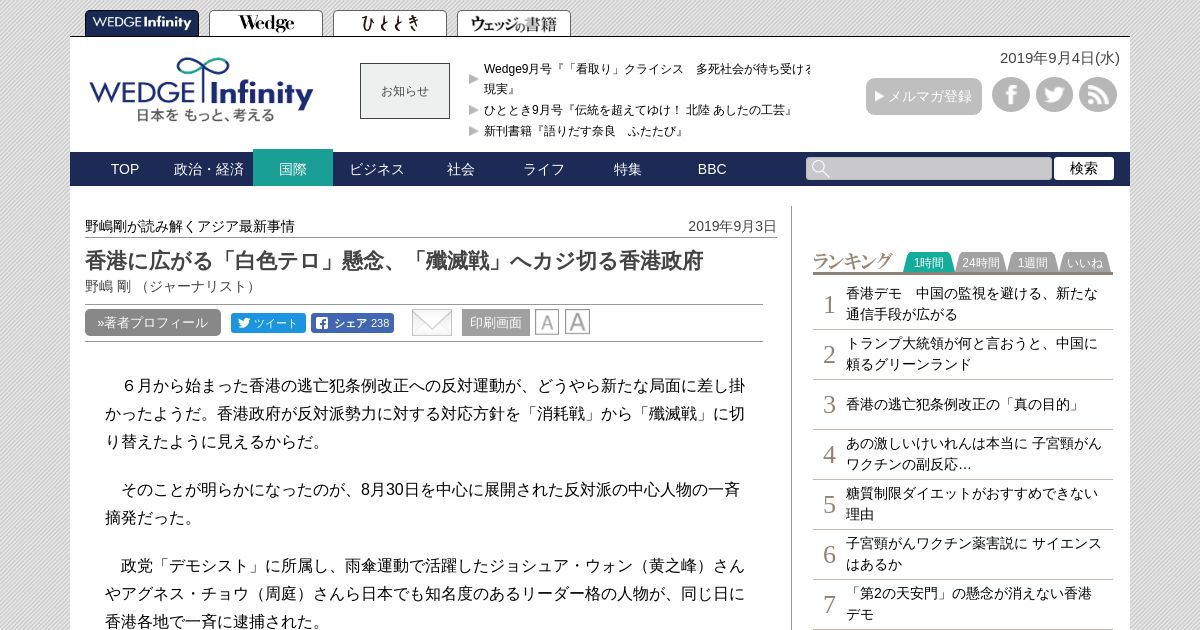Image resolution: width=1200 pixels, height=630 pixels.
Task: Open ranking 4 子宮頸がんワクチンの副反応 article
Action: click(973, 454)
